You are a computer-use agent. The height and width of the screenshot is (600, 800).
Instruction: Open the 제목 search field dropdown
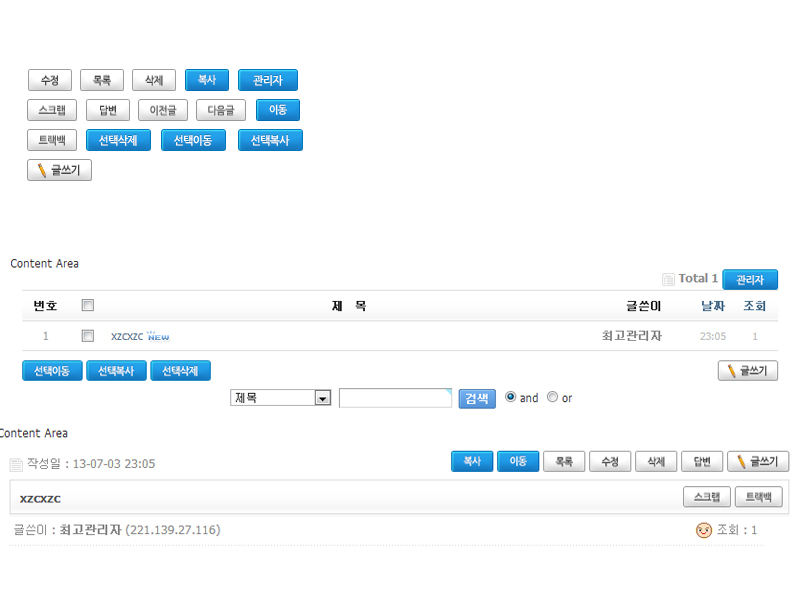coord(322,398)
